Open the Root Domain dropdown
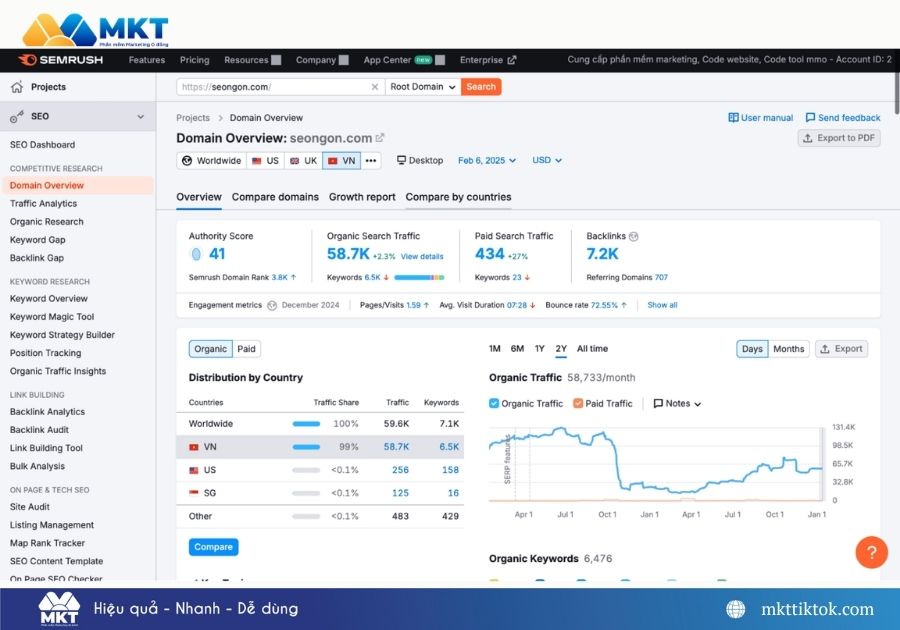 423,87
